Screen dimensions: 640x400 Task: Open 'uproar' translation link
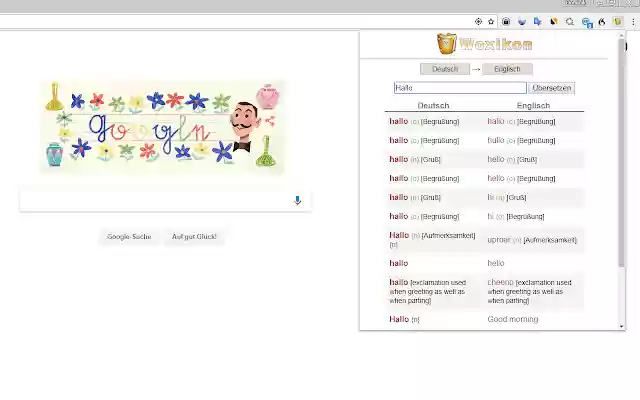(499, 240)
